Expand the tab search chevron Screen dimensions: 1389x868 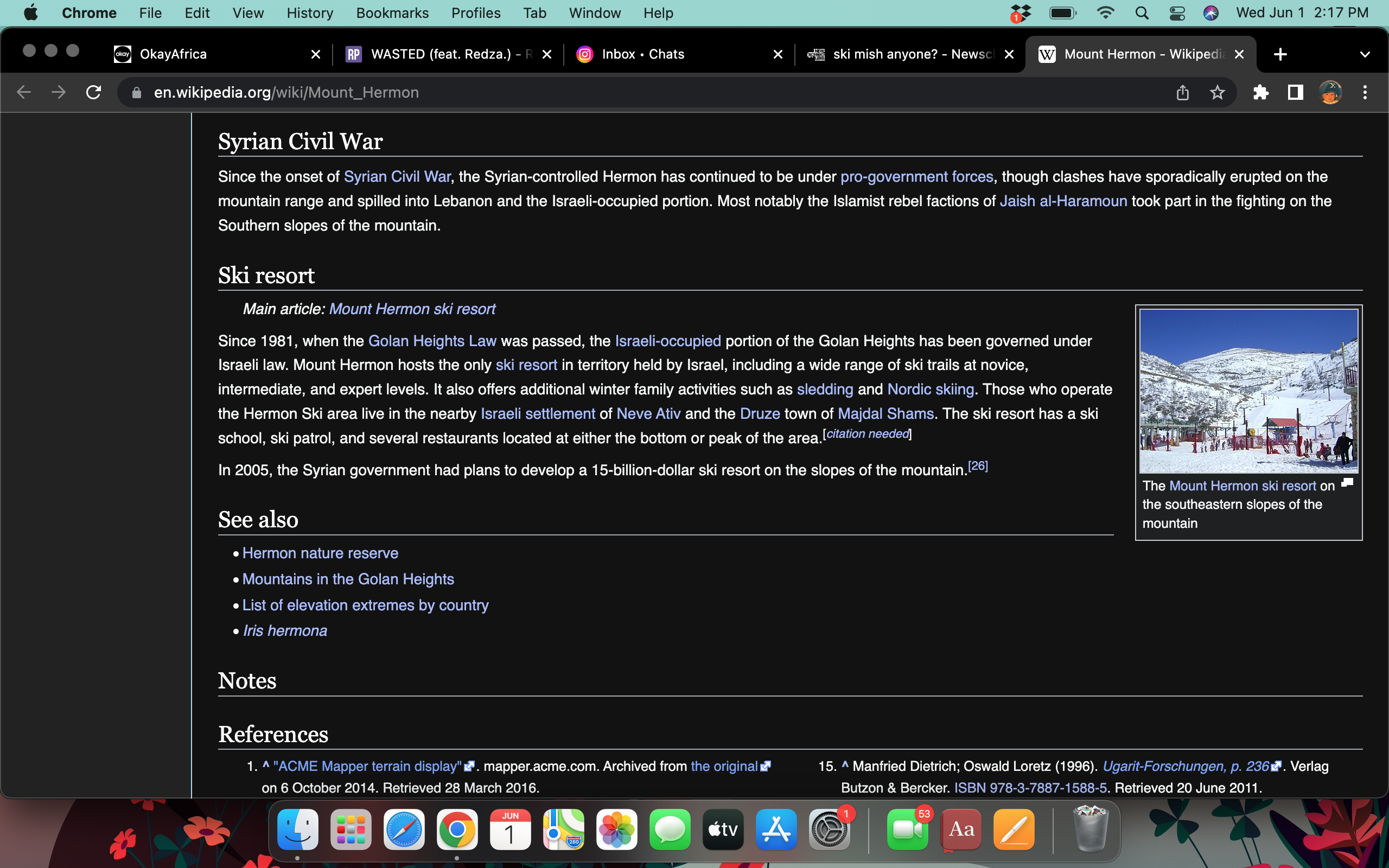[1365, 55]
